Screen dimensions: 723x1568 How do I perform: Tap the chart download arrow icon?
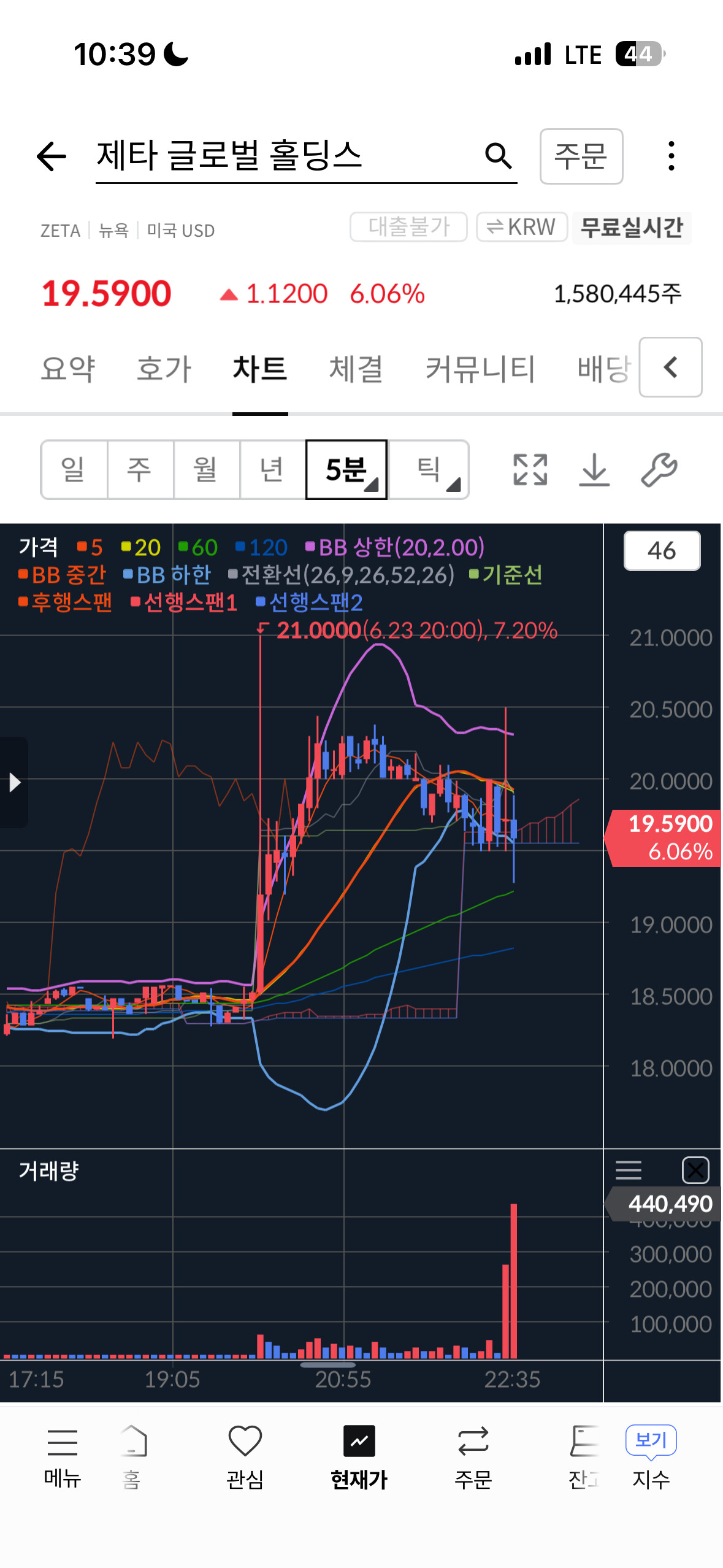click(594, 470)
